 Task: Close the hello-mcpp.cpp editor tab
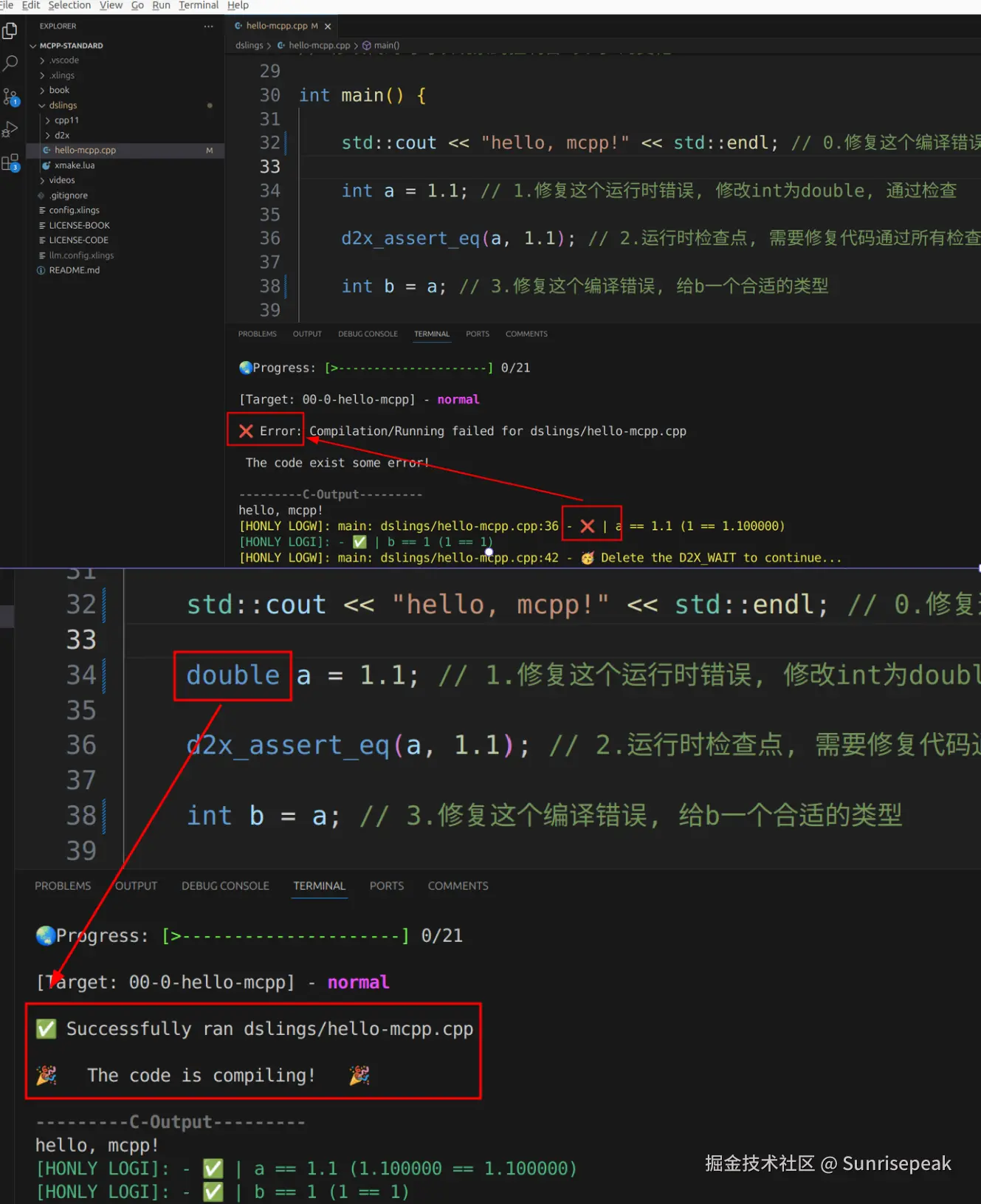point(328,26)
